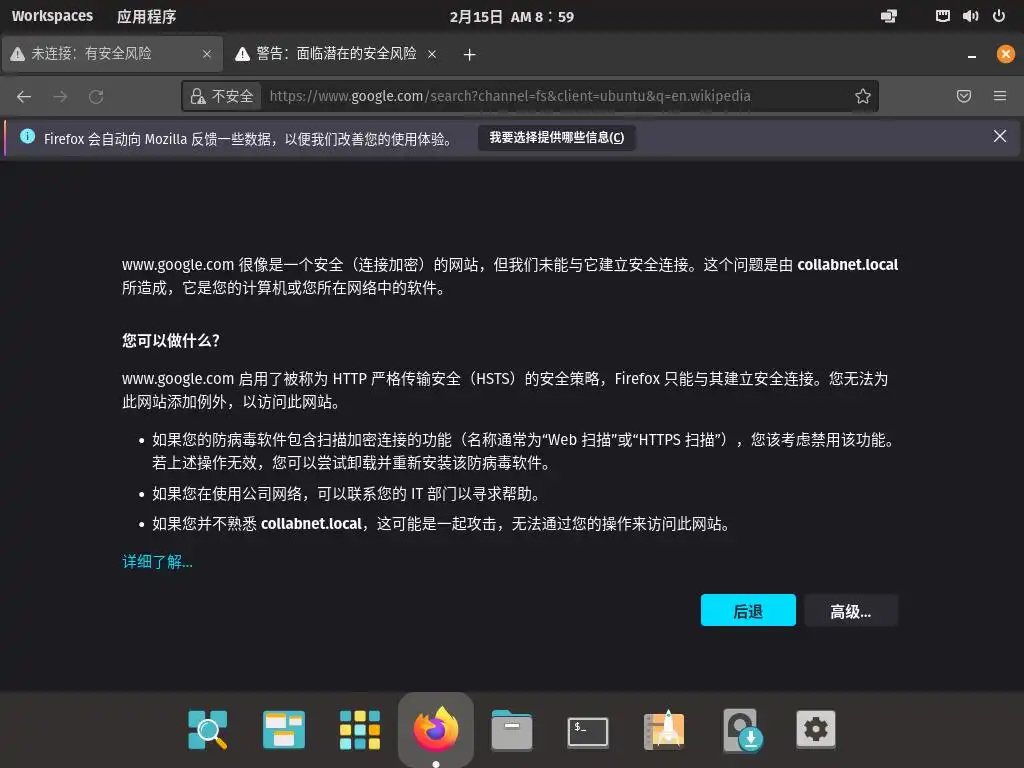
Task: Click the keyboard tray icon
Action: [x=942, y=16]
